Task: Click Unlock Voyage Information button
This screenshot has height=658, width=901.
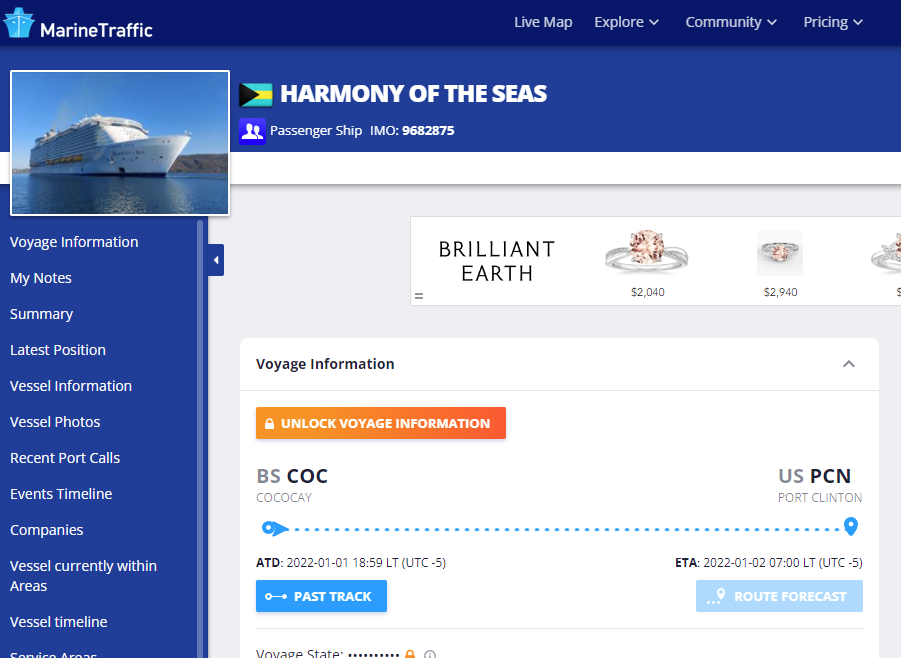Action: [381, 423]
